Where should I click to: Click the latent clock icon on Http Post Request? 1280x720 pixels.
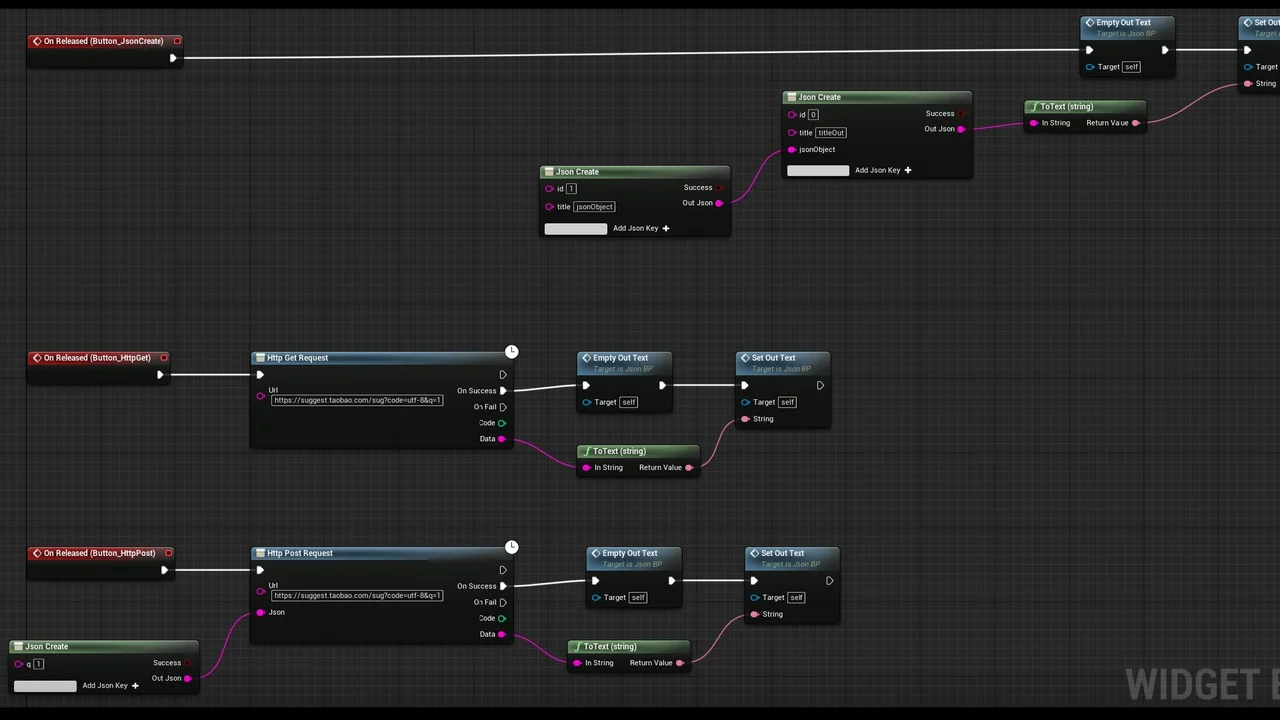pyautogui.click(x=511, y=547)
